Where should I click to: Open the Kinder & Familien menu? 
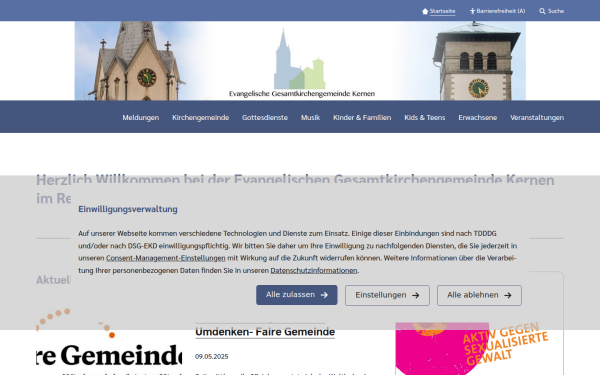point(362,117)
